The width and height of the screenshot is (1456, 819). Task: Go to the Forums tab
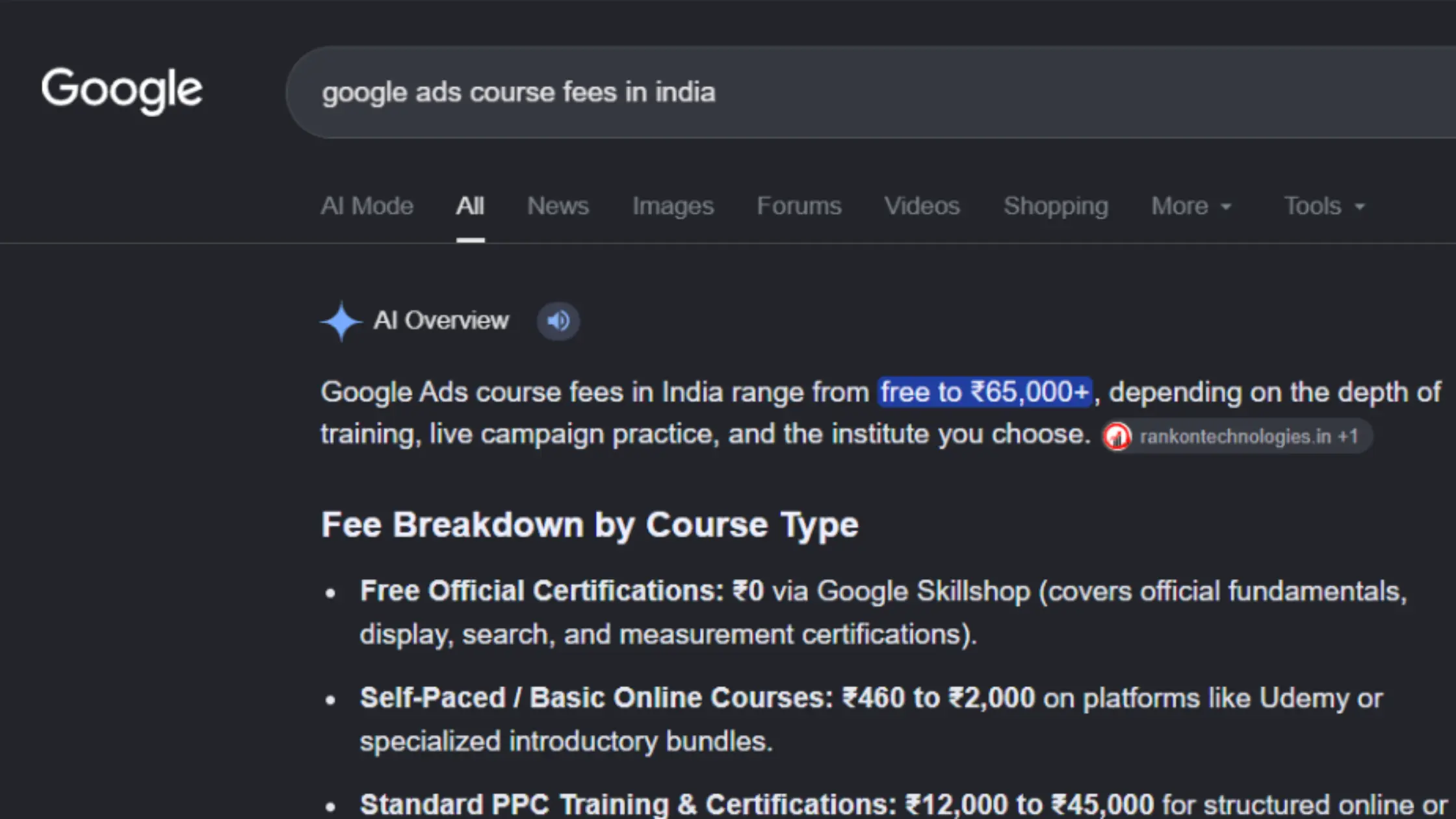(x=799, y=206)
